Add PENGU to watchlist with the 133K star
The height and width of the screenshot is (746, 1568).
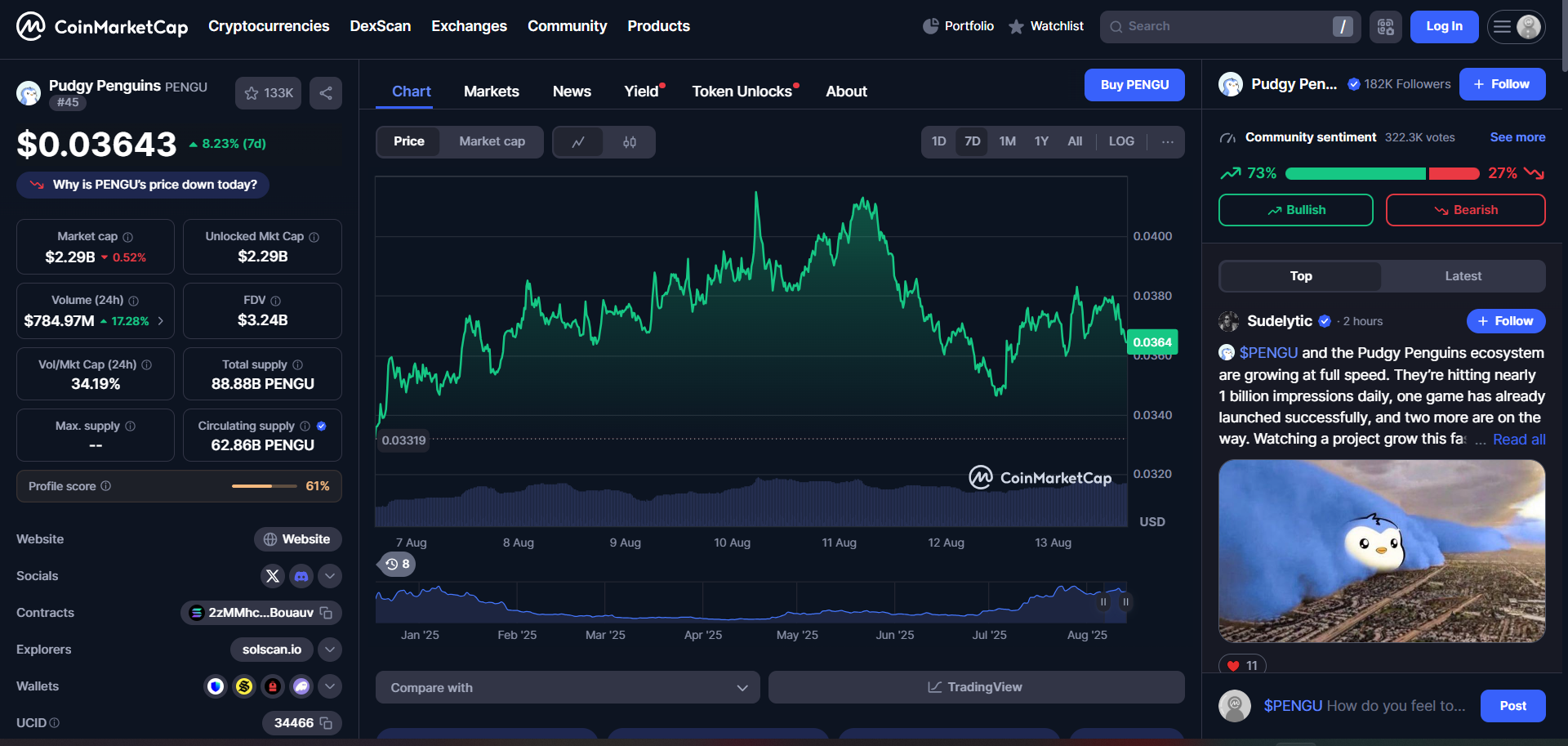click(x=268, y=93)
